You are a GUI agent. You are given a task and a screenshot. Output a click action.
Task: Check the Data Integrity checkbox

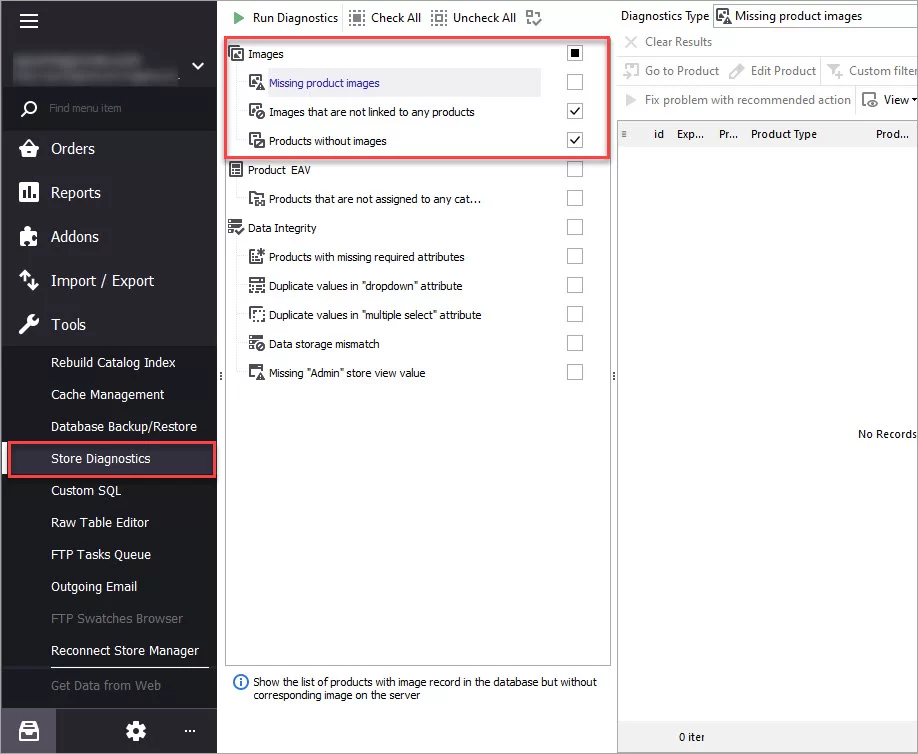pyautogui.click(x=575, y=227)
